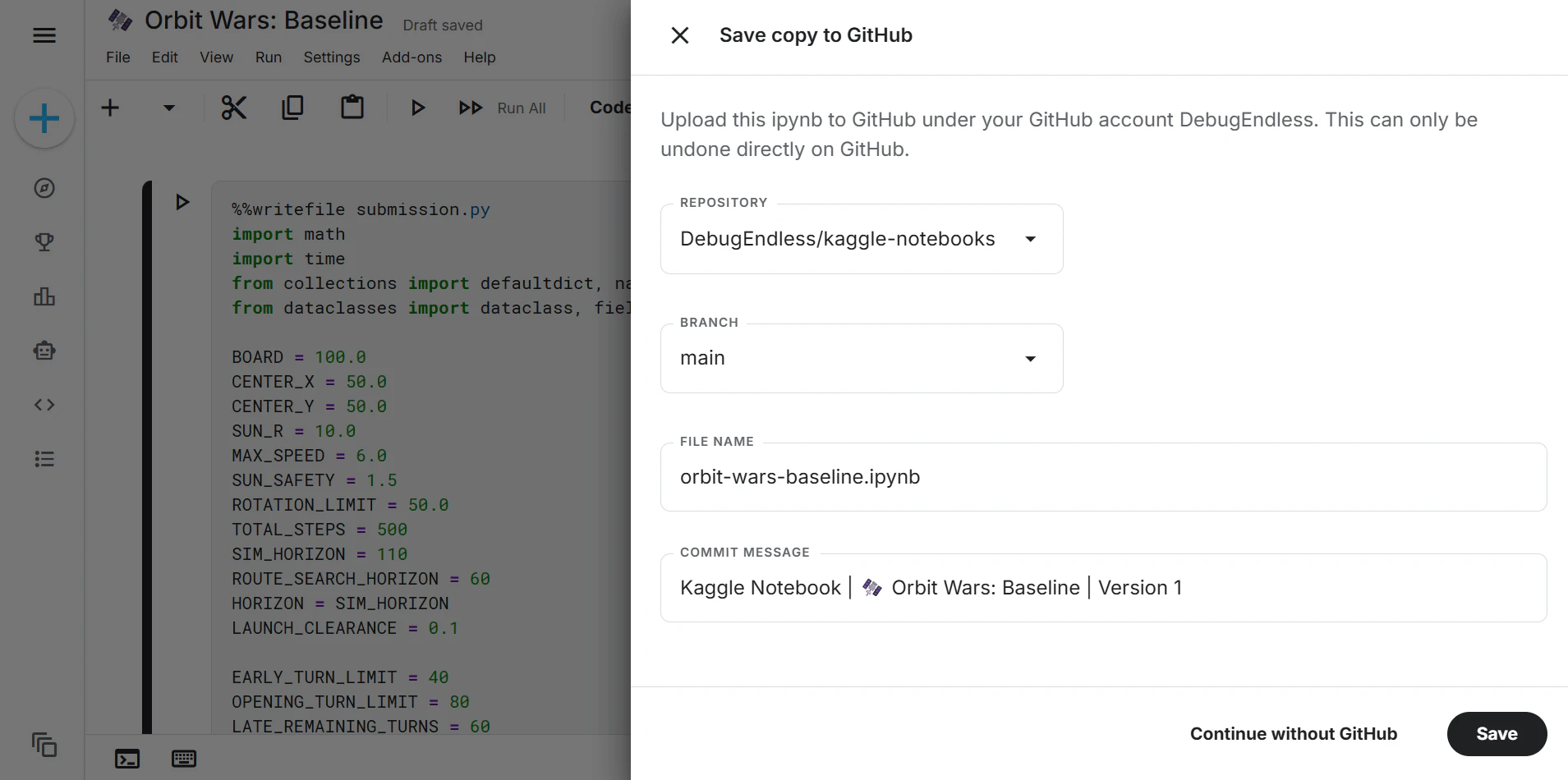This screenshot has height=780, width=1568.
Task: Expand the add-cell type dropdown arrow
Action: coord(169,108)
